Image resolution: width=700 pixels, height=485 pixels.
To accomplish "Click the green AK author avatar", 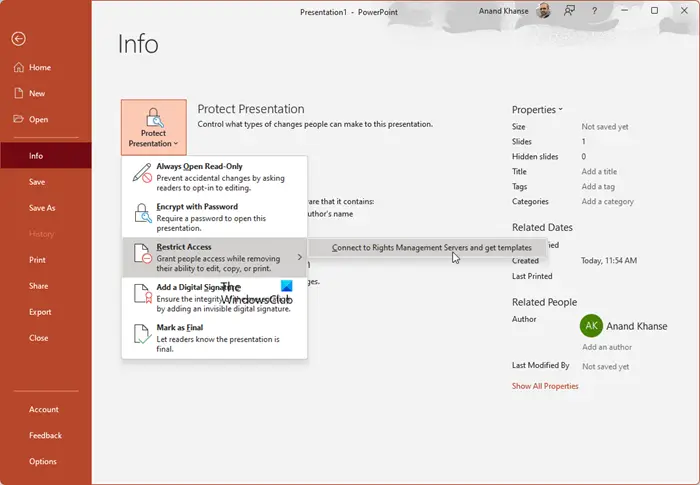I will coord(591,326).
